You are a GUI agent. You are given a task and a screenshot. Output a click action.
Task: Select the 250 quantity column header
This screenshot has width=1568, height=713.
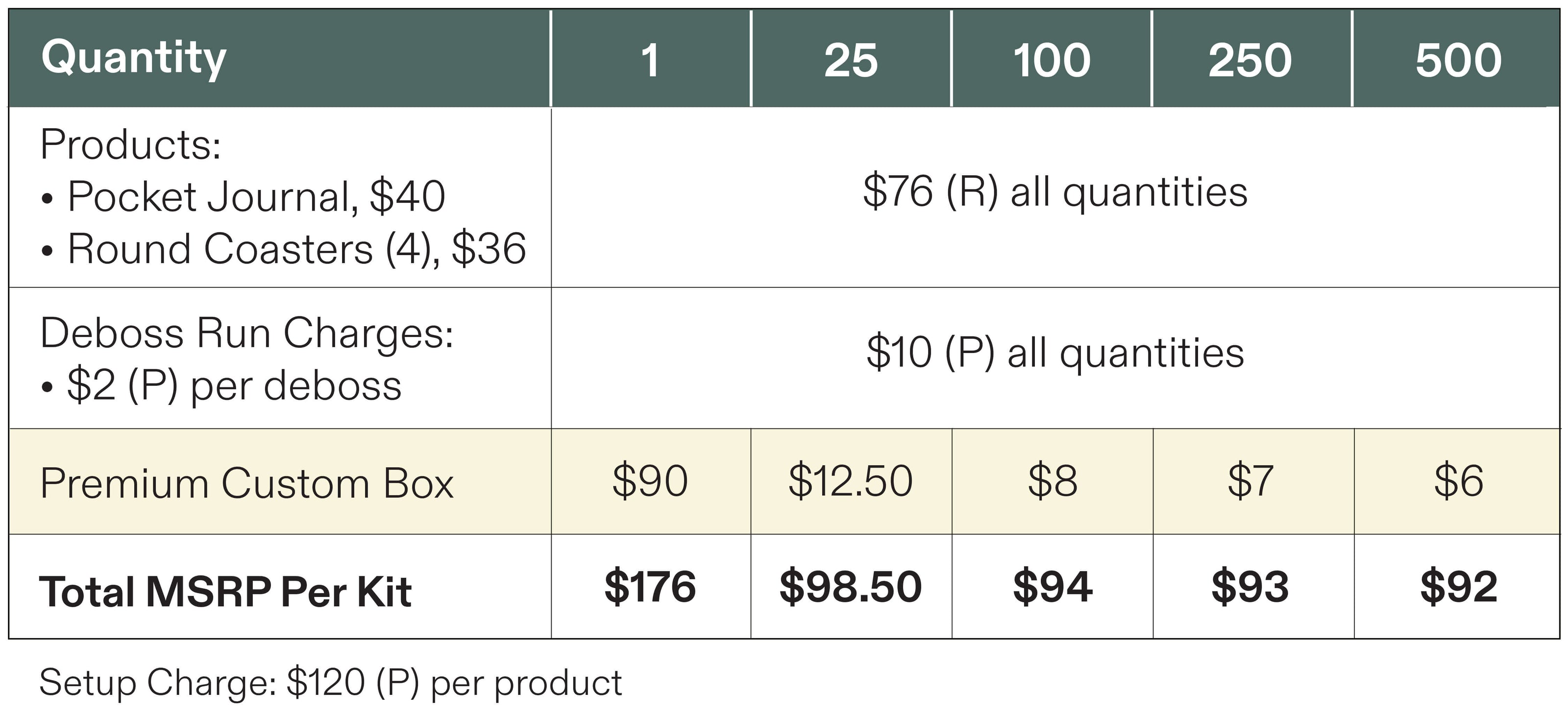pyautogui.click(x=1251, y=58)
